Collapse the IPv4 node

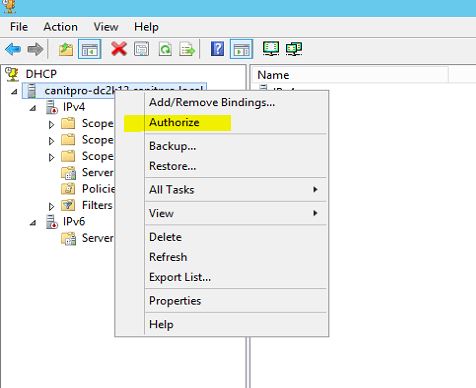click(x=33, y=108)
